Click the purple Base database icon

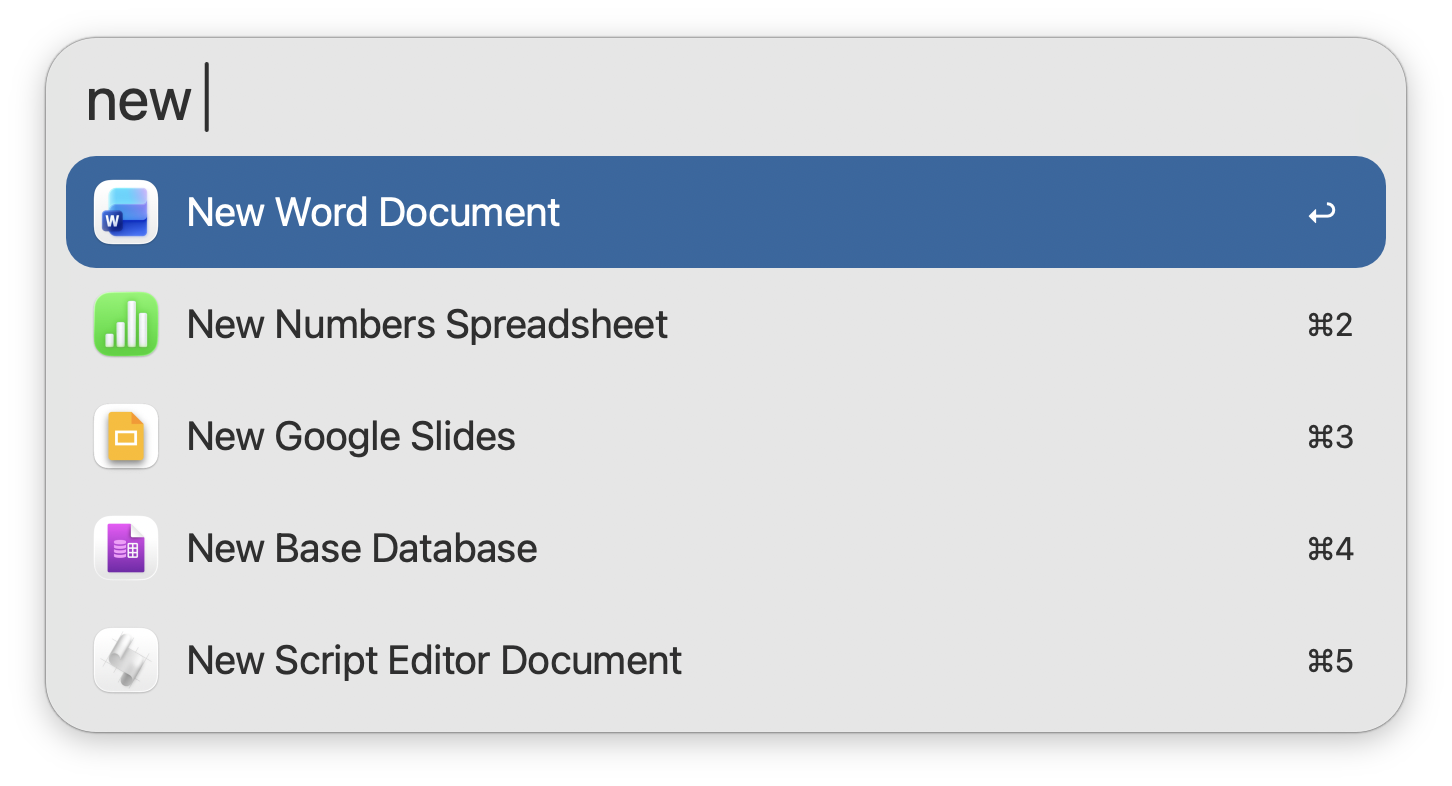click(x=126, y=548)
